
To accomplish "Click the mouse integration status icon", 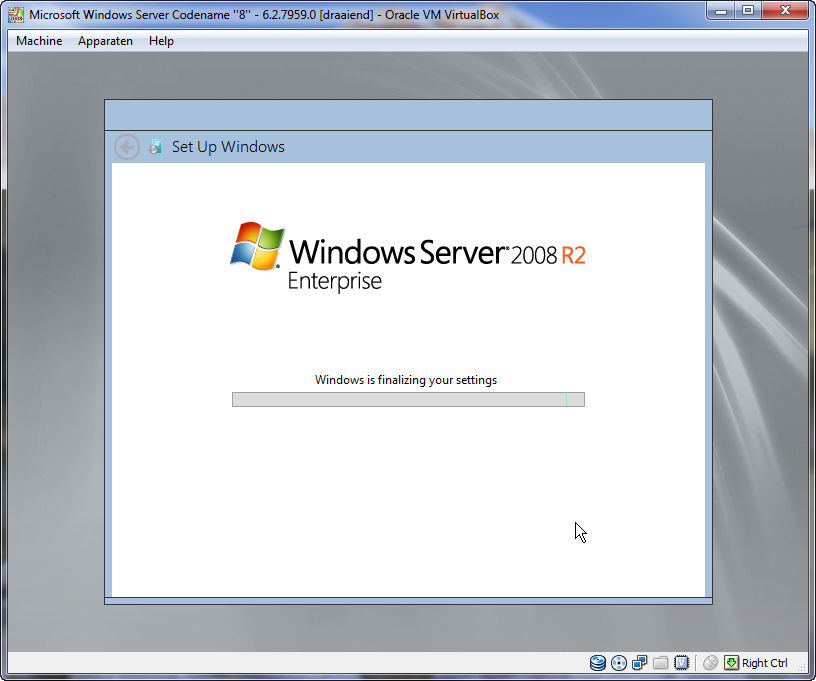I will (710, 663).
